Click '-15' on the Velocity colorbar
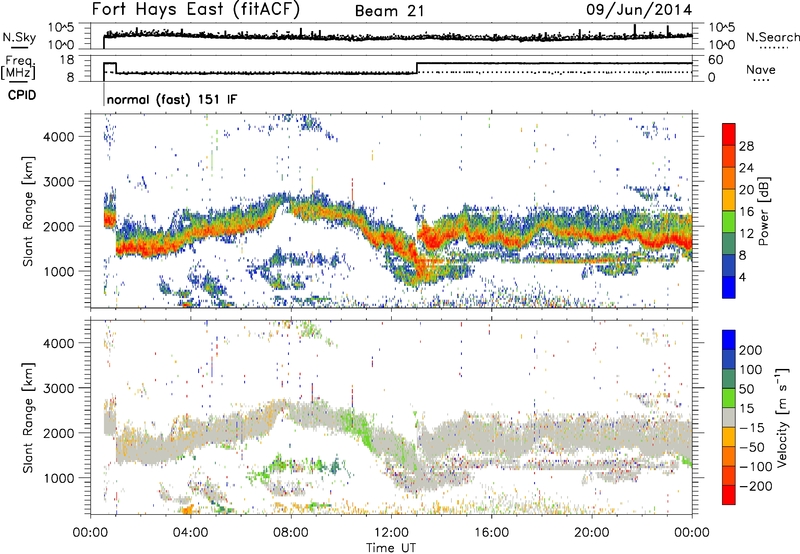The image size is (800, 554). click(750, 428)
